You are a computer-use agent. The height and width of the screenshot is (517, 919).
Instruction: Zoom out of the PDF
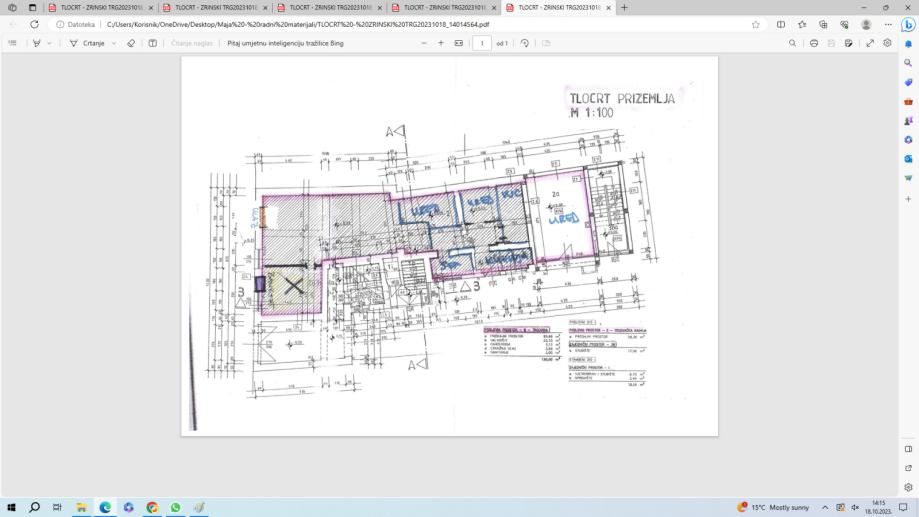[x=424, y=43]
